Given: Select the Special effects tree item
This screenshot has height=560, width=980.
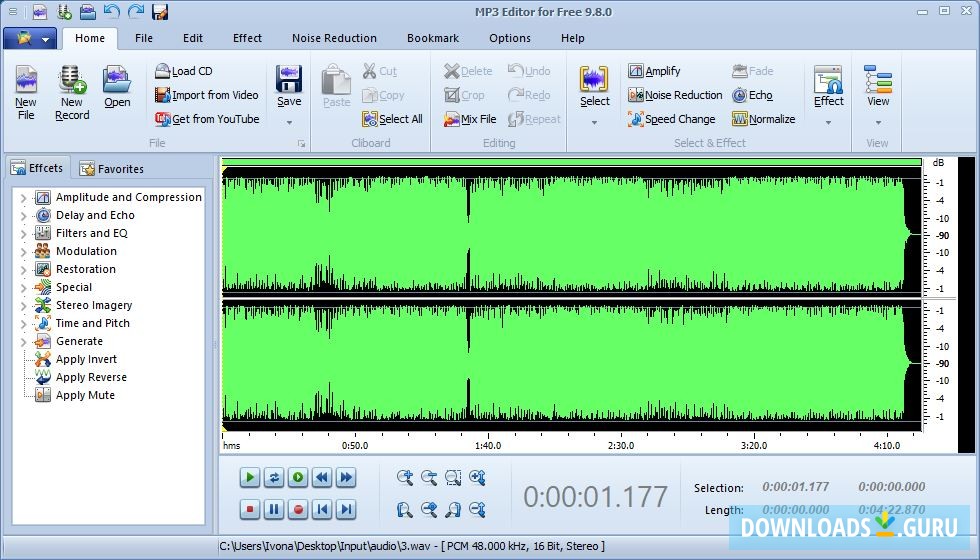Looking at the screenshot, I should point(74,287).
